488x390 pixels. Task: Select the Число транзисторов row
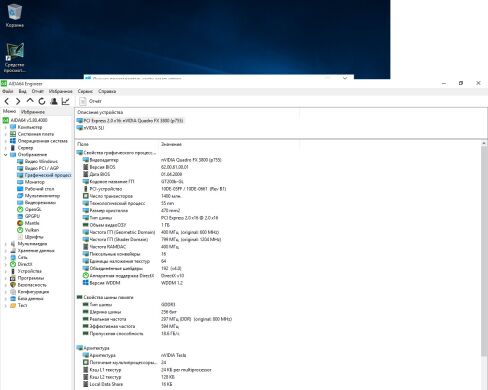pyautogui.click(x=132, y=196)
